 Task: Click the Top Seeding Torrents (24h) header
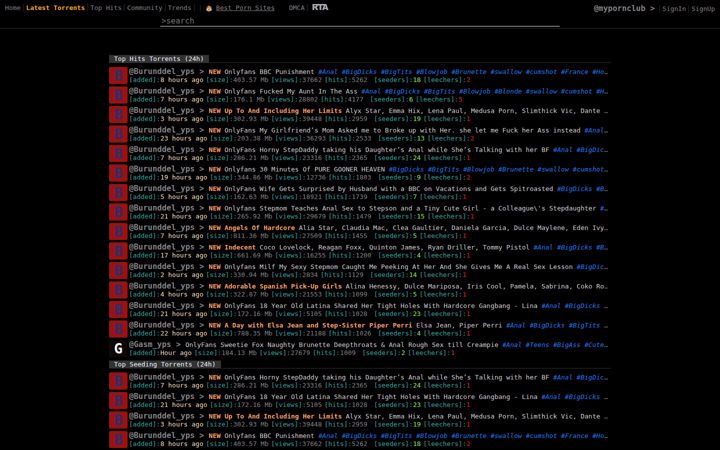(165, 364)
